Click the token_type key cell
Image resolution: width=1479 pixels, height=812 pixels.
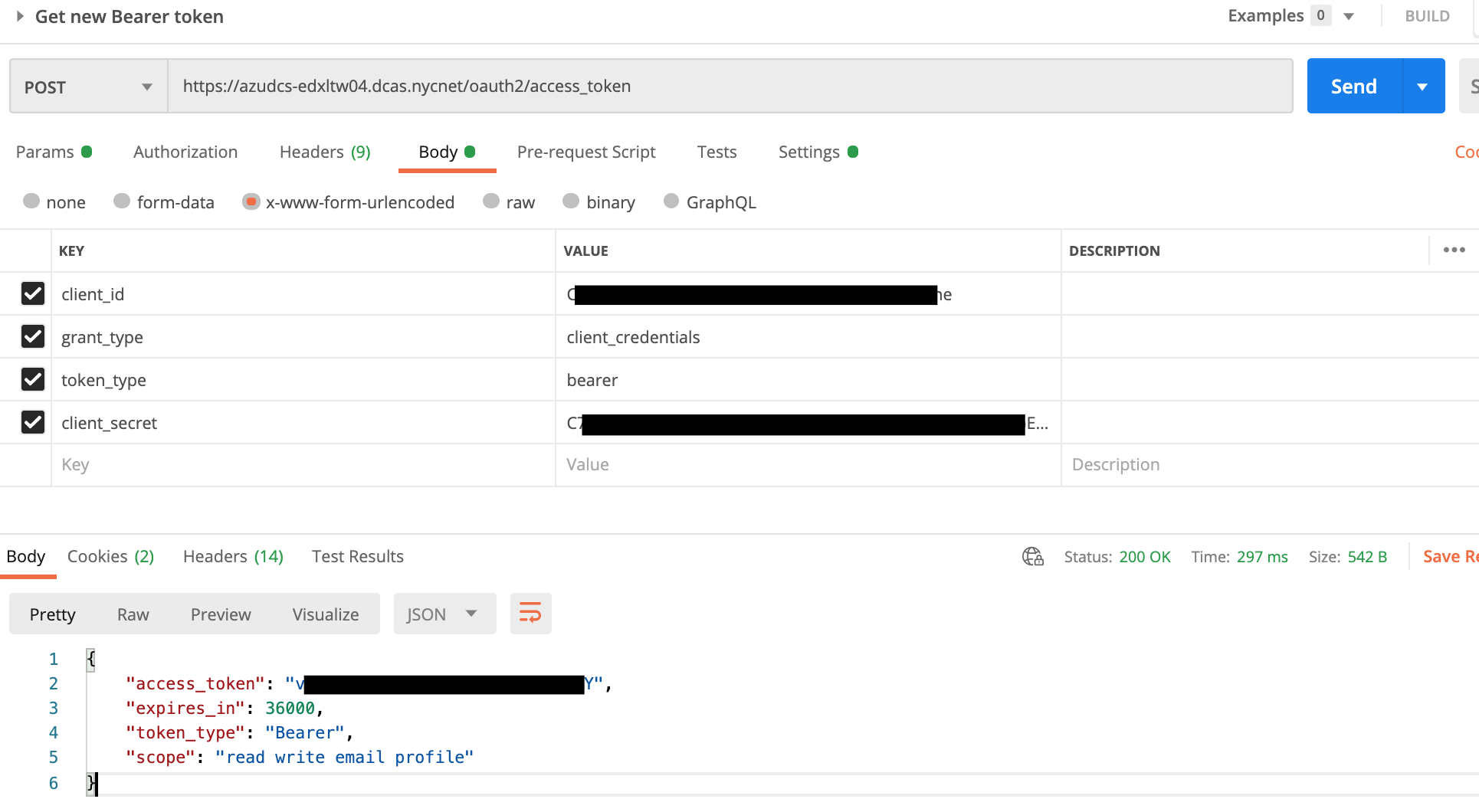[x=303, y=379]
